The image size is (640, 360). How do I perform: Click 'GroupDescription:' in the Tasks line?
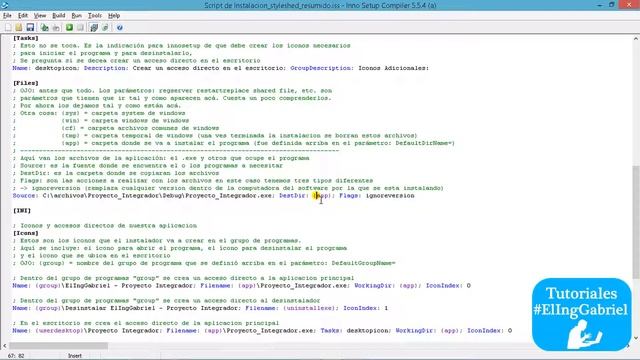click(321, 68)
